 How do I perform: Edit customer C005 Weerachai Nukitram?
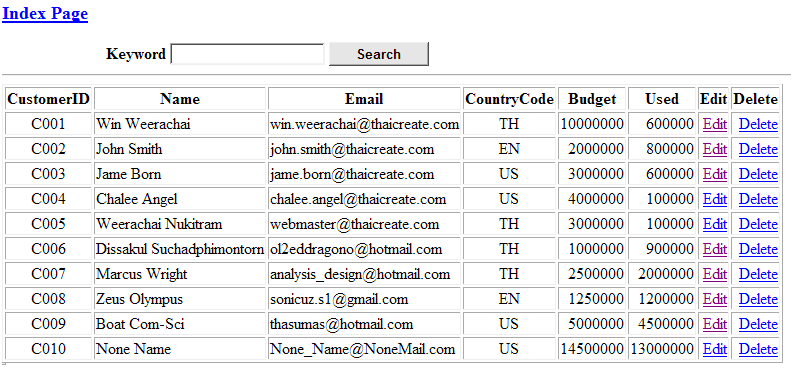[714, 224]
